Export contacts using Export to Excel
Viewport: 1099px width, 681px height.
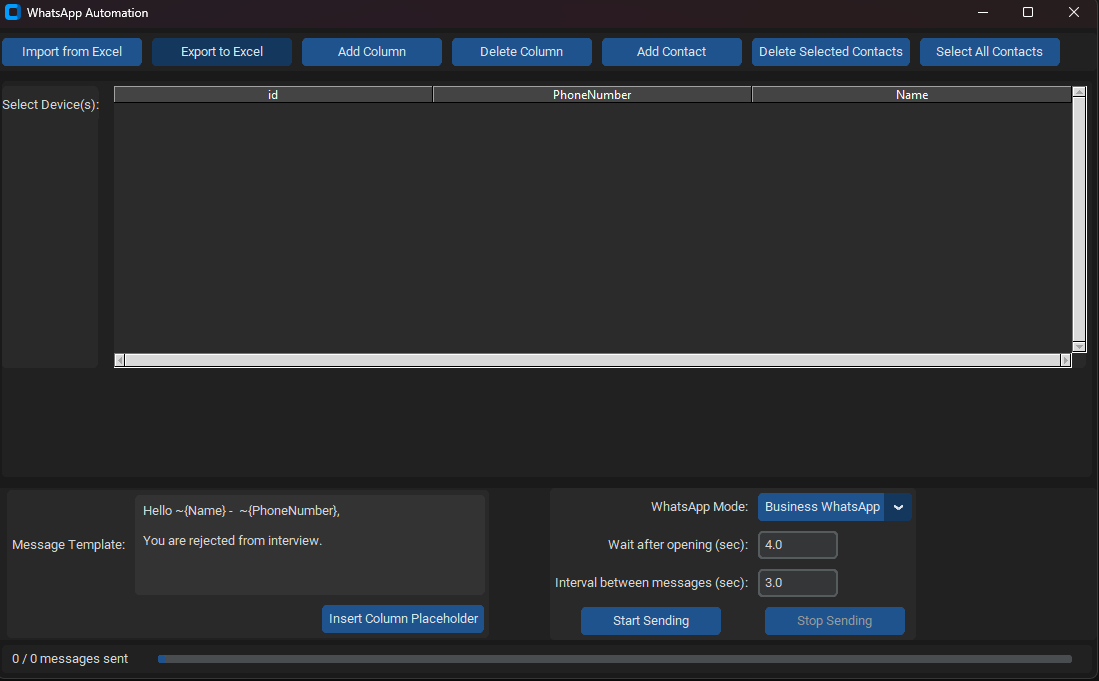point(222,52)
